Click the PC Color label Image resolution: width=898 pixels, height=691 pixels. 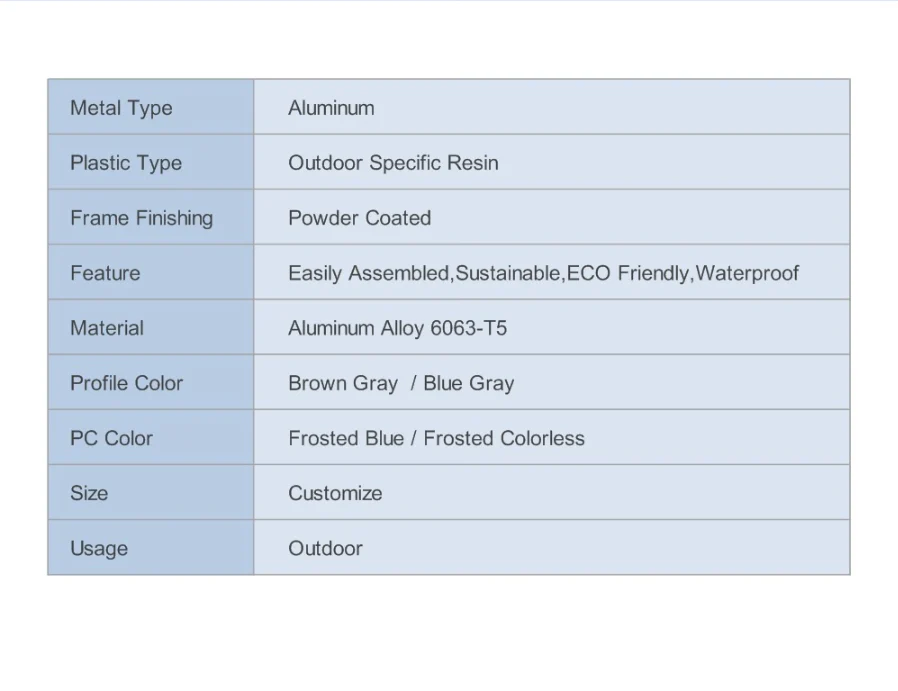point(111,438)
